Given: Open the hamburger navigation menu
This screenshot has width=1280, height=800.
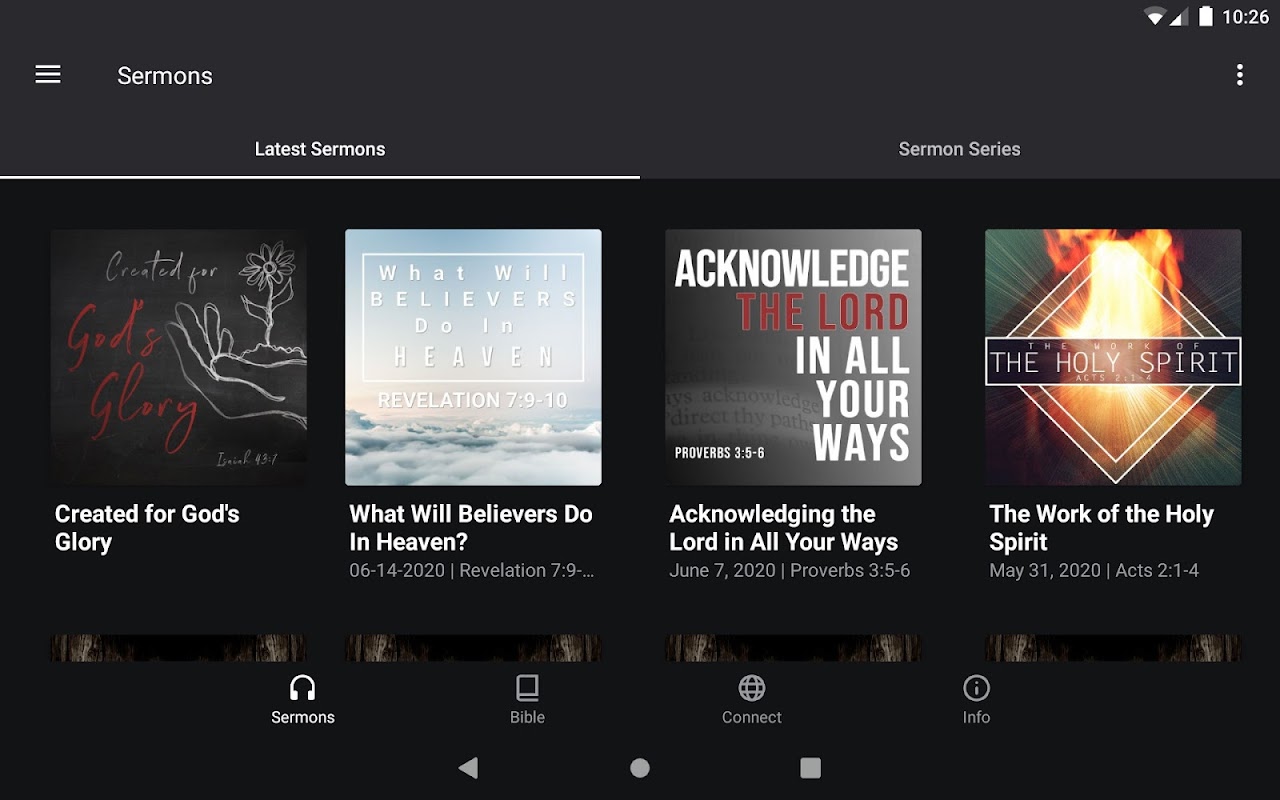Looking at the screenshot, I should (48, 75).
